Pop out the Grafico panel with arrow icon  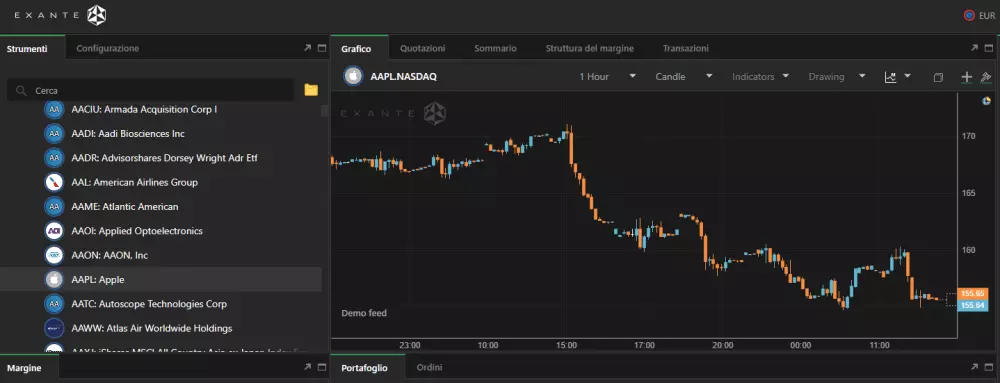click(974, 48)
